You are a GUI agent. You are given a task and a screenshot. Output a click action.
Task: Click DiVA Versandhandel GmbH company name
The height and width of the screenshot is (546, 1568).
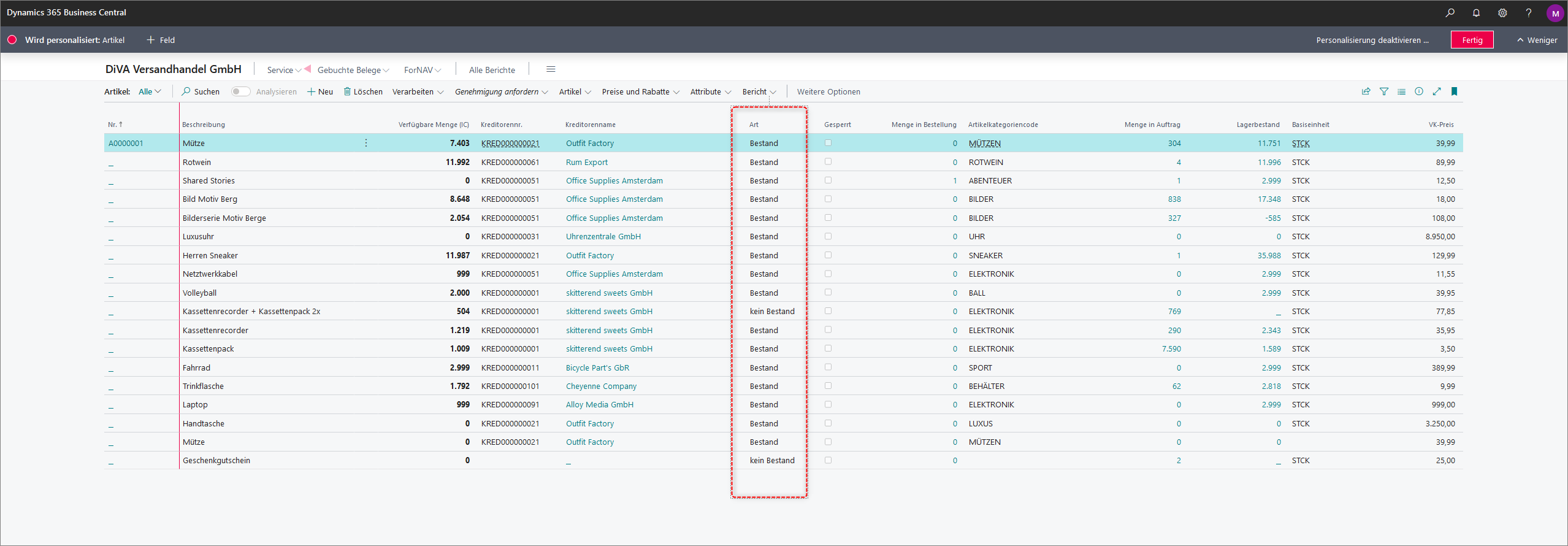tap(174, 69)
